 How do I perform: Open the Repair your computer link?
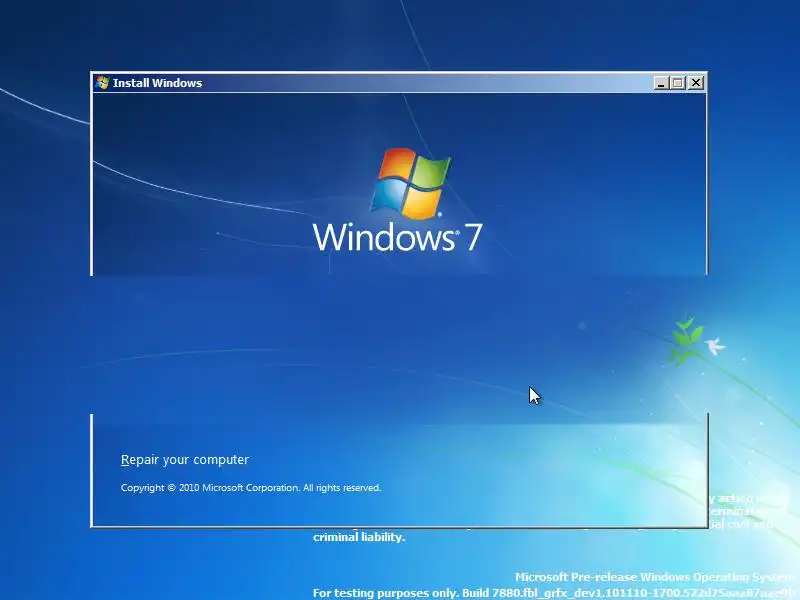point(185,460)
